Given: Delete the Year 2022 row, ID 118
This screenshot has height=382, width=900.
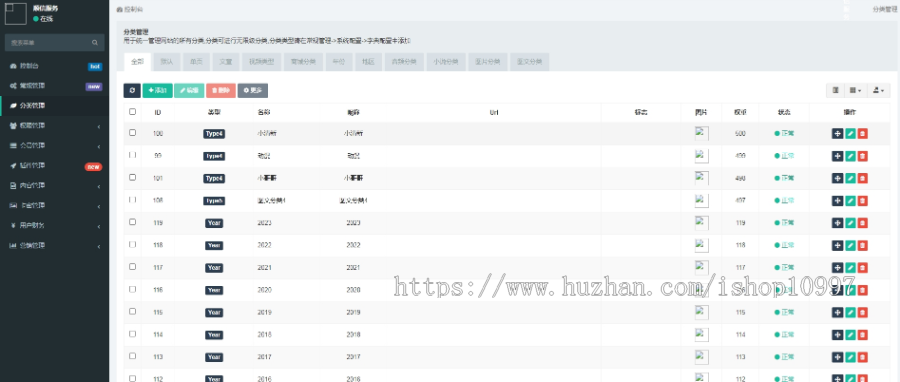Looking at the screenshot, I should [x=862, y=245].
